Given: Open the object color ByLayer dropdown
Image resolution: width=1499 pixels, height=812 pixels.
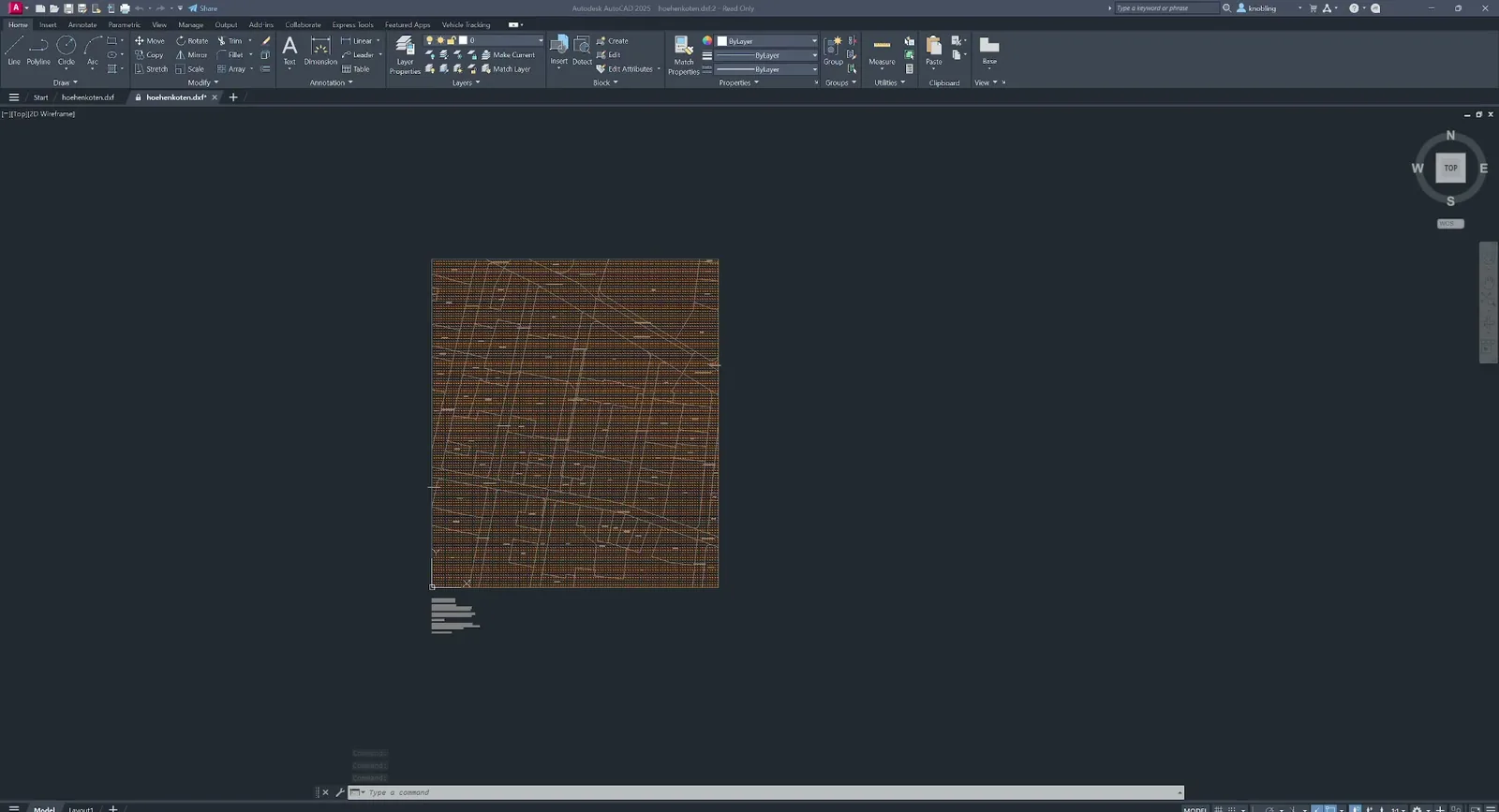Looking at the screenshot, I should (767, 41).
